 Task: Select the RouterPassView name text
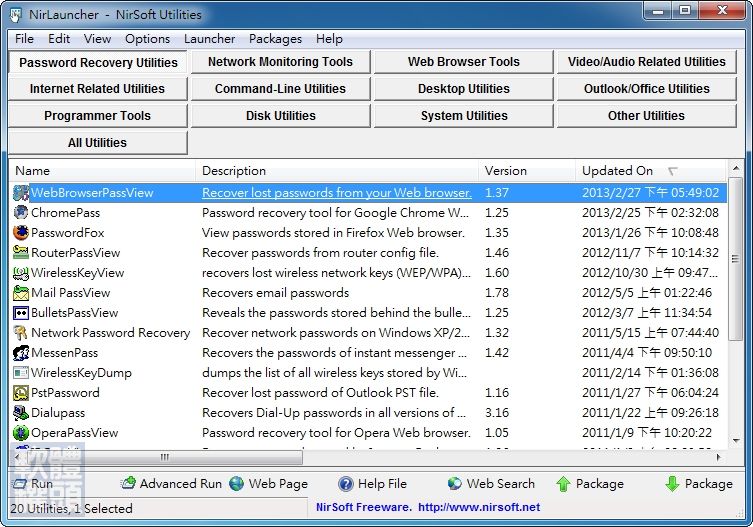click(75, 252)
